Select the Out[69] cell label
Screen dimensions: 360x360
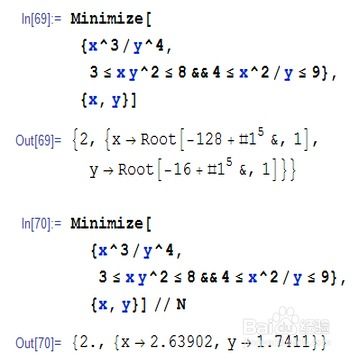[x=38, y=141]
